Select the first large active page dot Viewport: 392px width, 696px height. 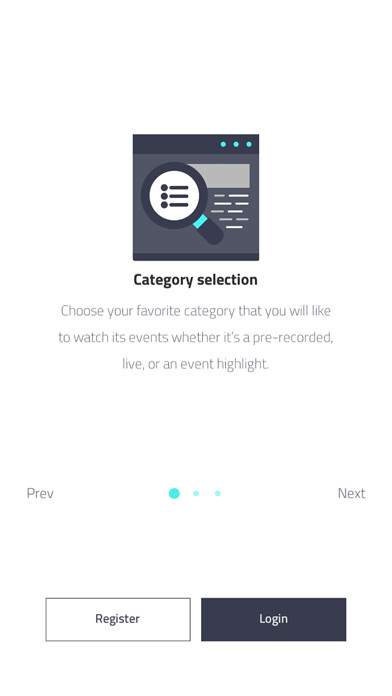point(174,493)
